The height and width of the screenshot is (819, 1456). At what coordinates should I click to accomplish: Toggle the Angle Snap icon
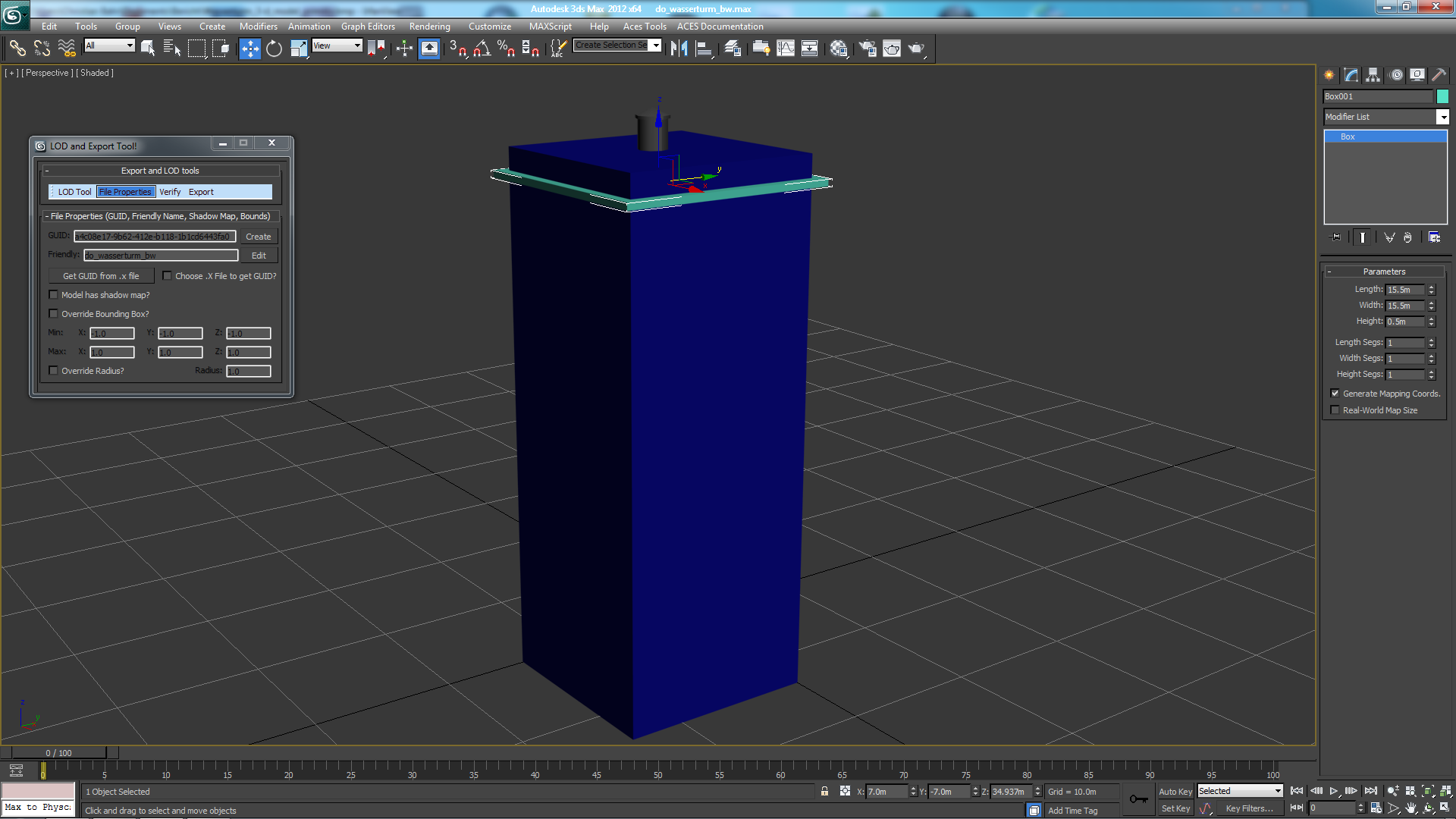click(x=482, y=49)
